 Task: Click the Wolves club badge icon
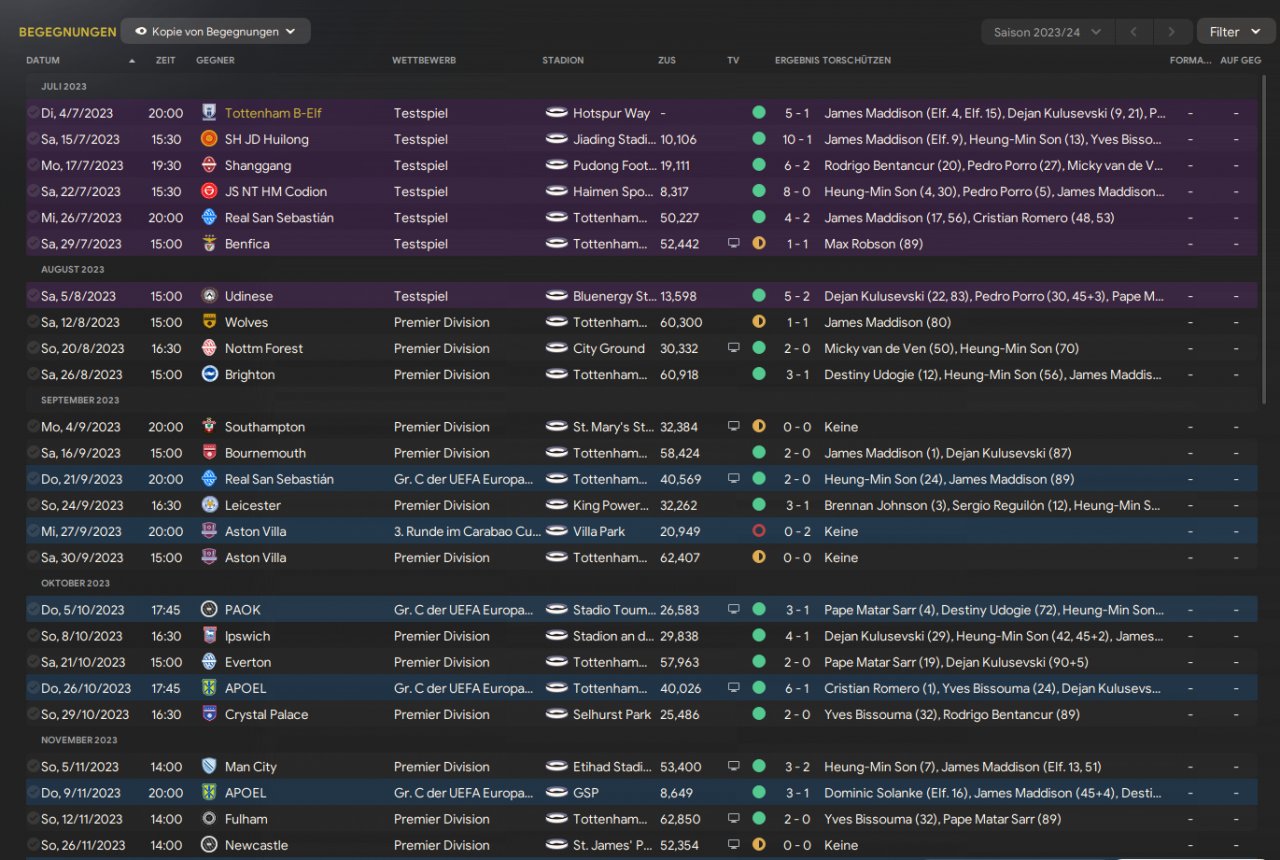(x=209, y=322)
